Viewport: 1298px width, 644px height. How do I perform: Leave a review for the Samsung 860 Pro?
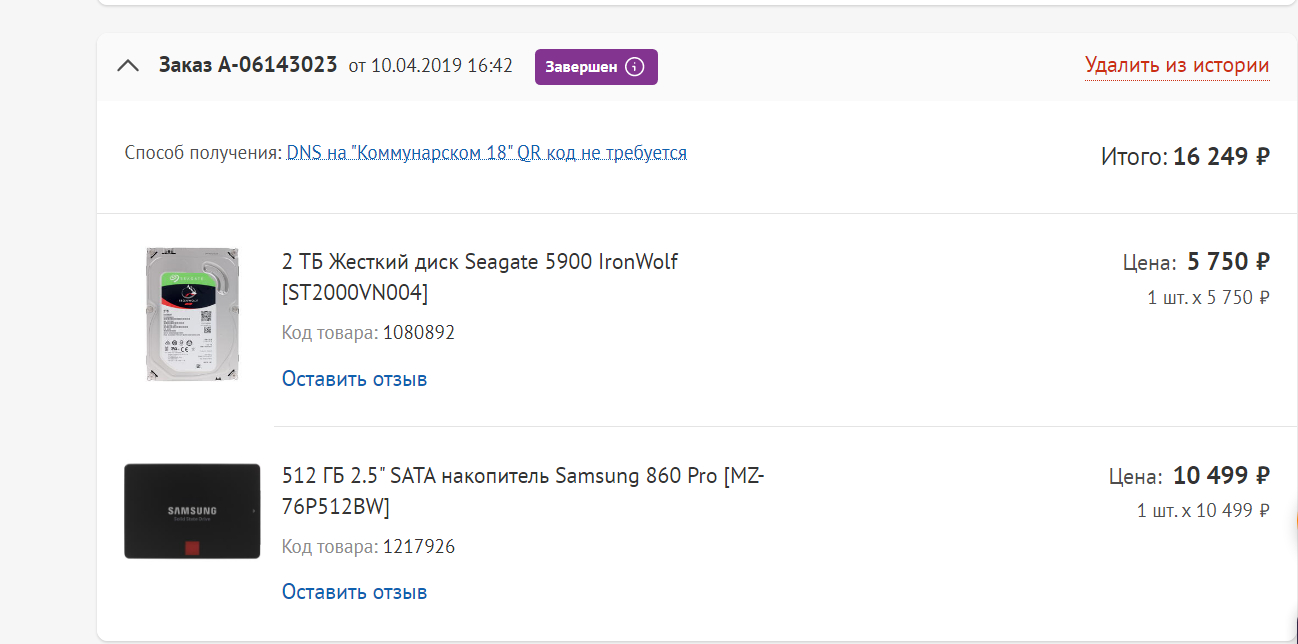[x=354, y=592]
